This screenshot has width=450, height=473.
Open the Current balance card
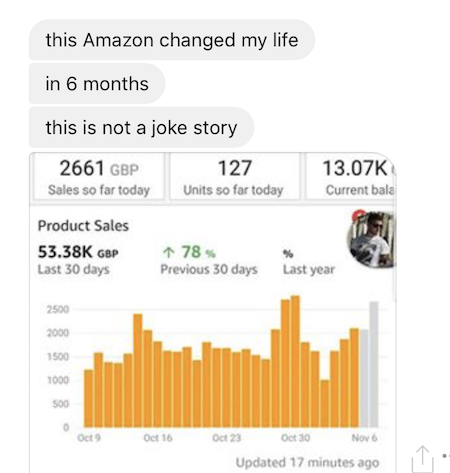[351, 177]
